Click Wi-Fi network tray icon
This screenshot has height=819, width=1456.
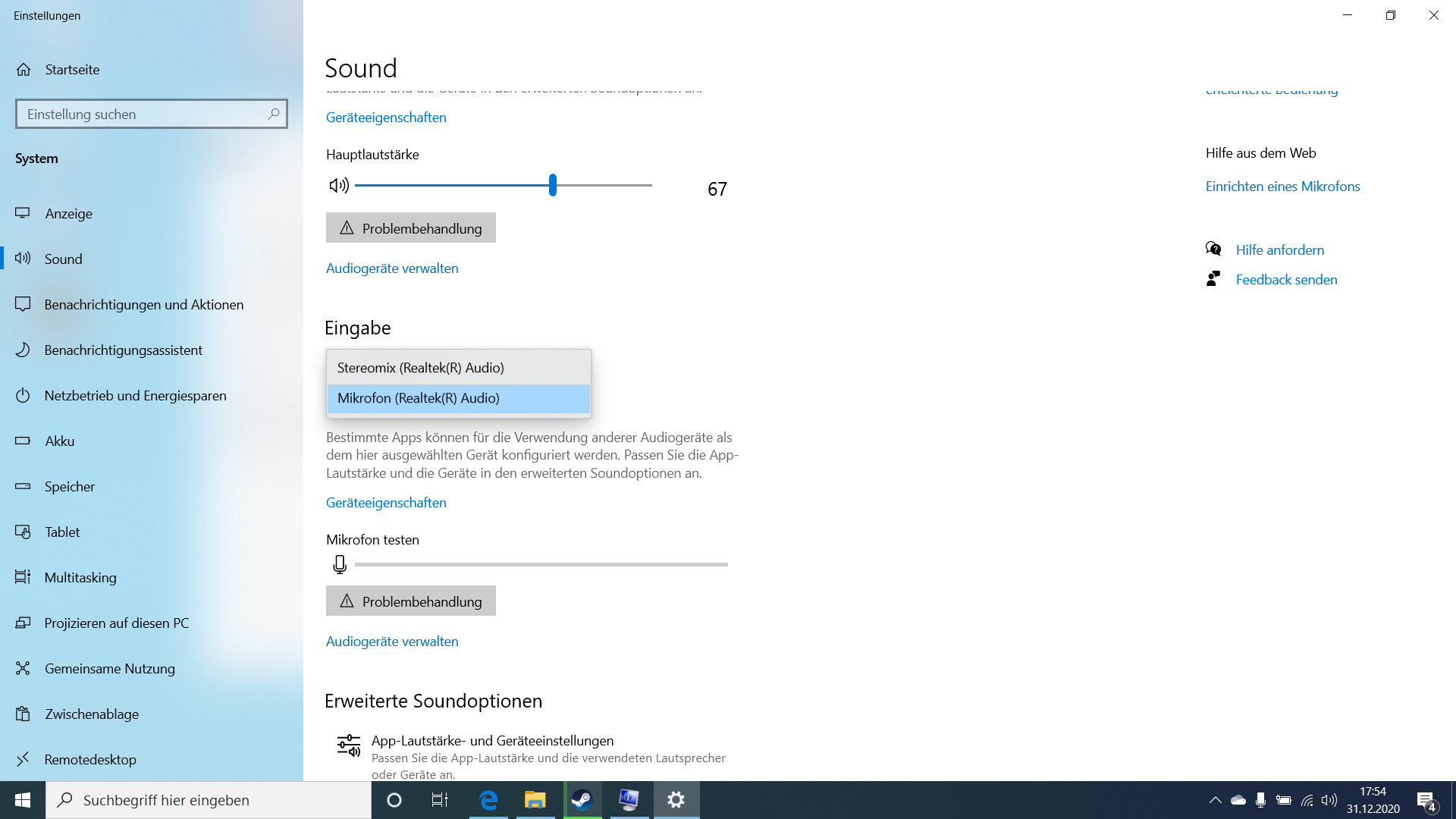(x=1307, y=800)
